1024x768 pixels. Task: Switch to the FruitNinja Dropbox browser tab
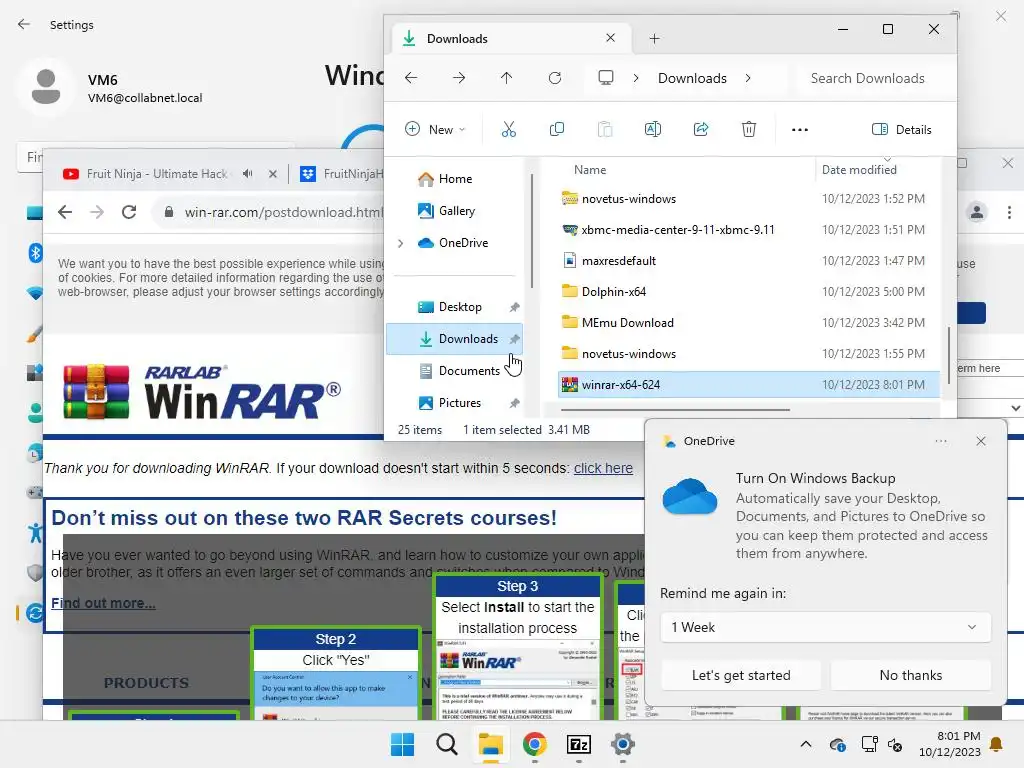pyautogui.click(x=341, y=174)
